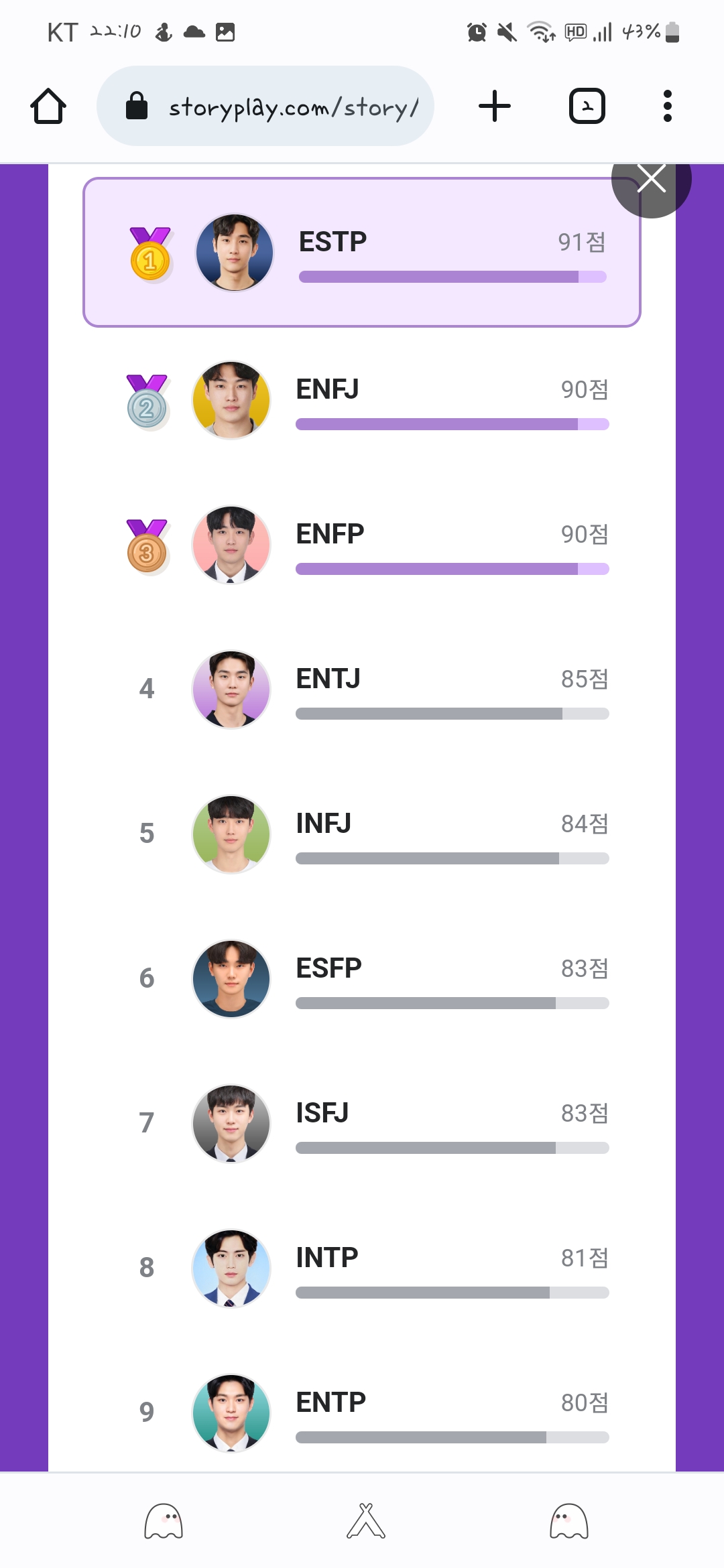This screenshot has height=1568, width=724.
Task: Select the ESTP profile picture
Action: click(235, 253)
